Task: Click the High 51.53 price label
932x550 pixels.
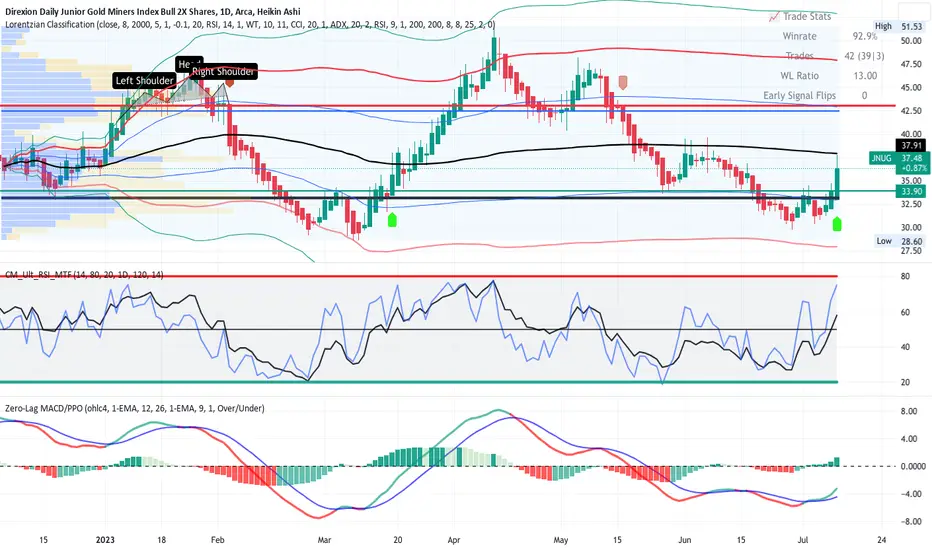Action: [x=898, y=26]
